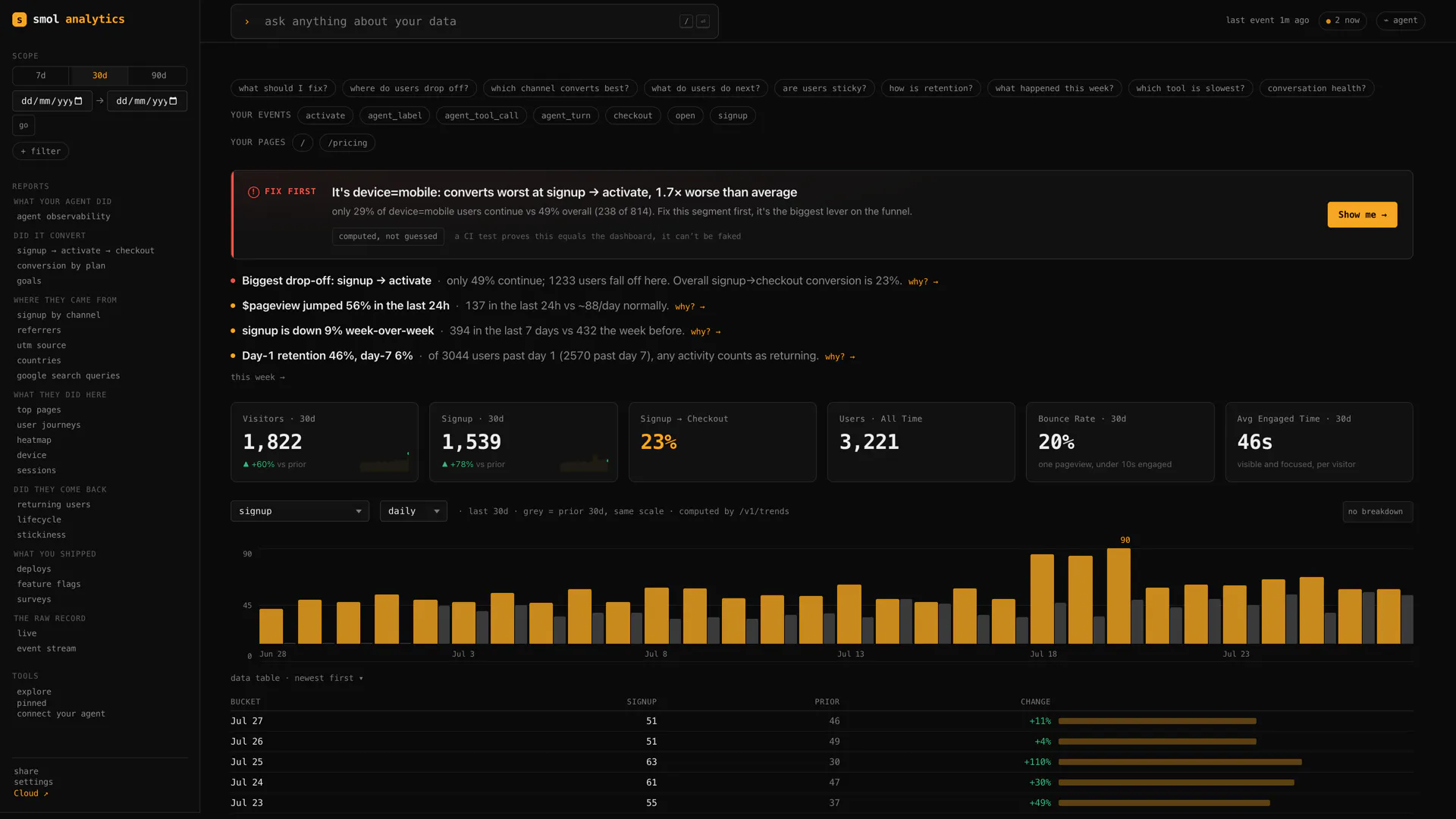Select the root '/' page chip
The height and width of the screenshot is (819, 1456).
pyautogui.click(x=303, y=143)
